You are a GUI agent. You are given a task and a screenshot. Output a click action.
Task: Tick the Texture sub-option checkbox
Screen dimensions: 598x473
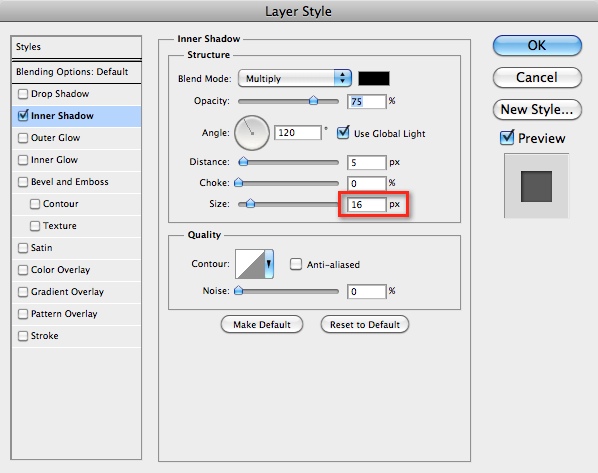point(35,226)
